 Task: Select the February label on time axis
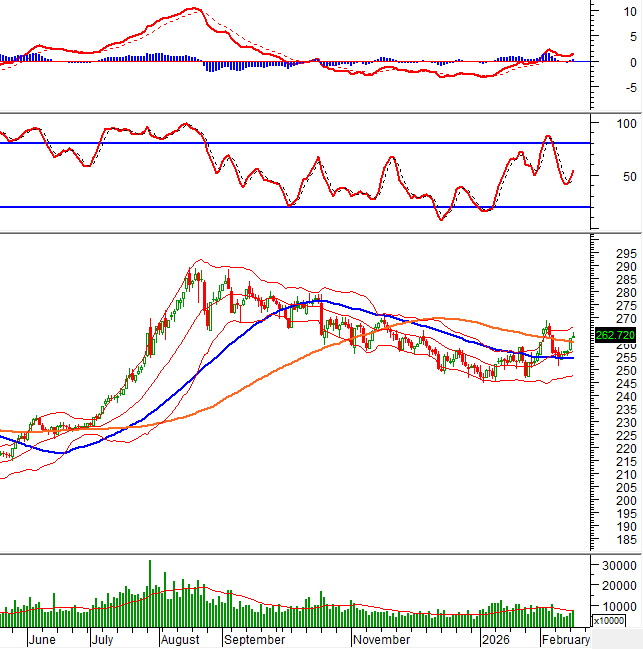click(x=565, y=639)
